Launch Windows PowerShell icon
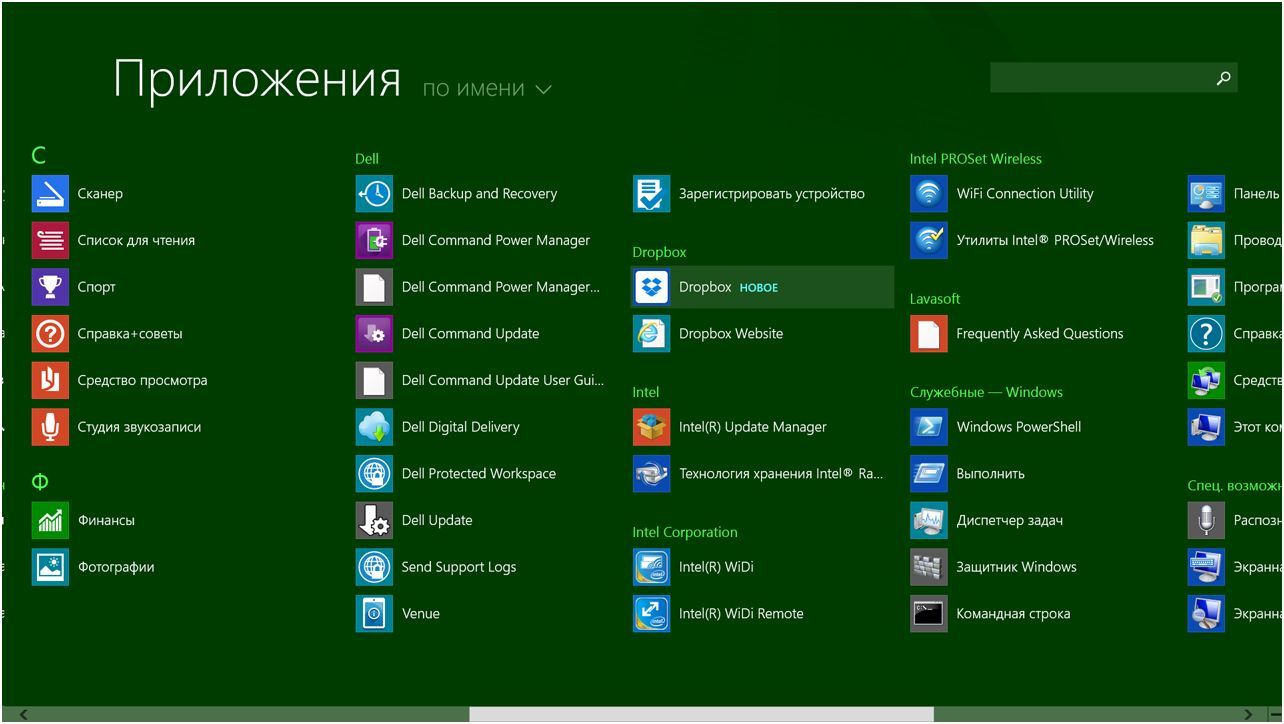Screen dimensions: 1284x724 point(928,427)
